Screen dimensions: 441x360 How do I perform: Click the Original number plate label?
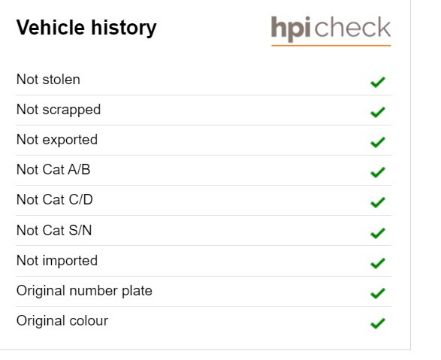84,291
